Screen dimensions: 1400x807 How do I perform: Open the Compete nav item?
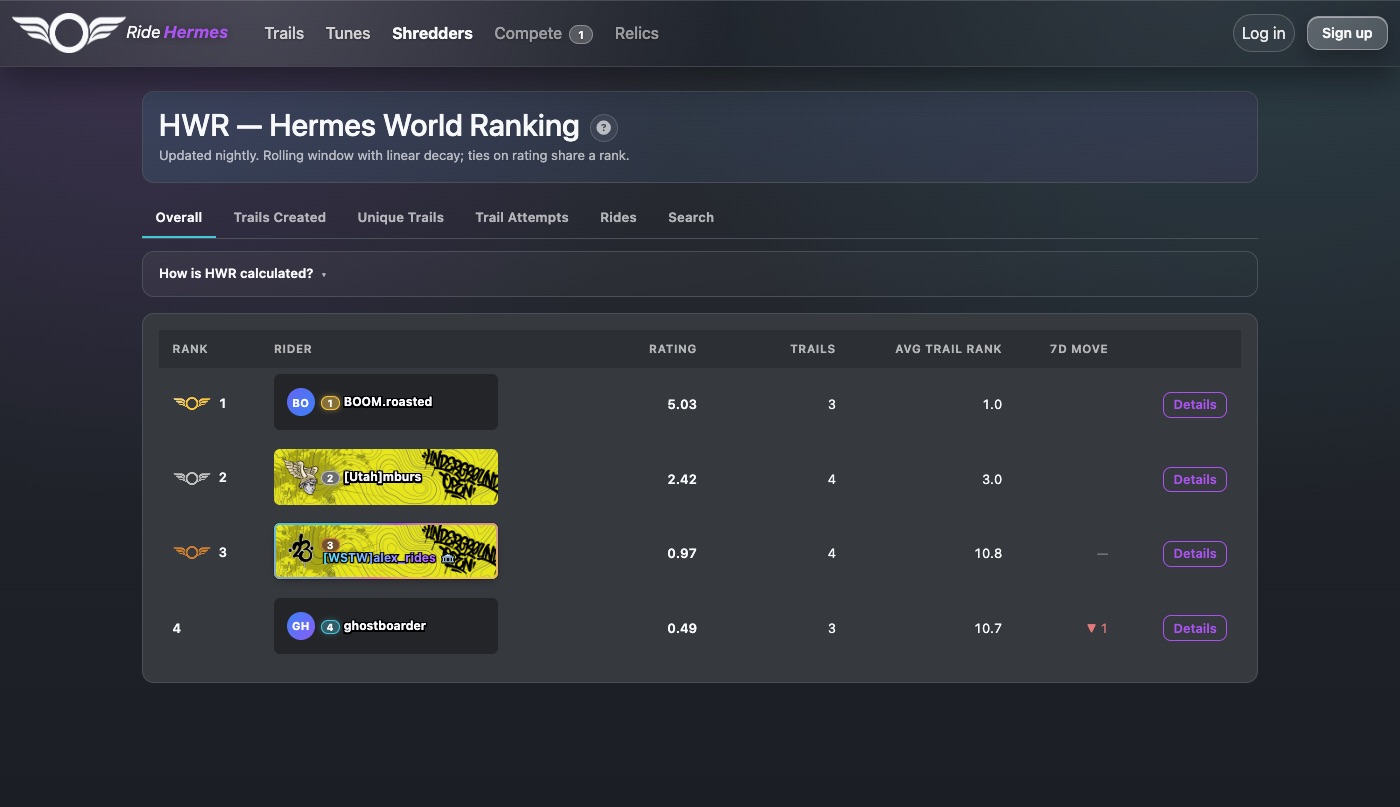click(x=528, y=33)
